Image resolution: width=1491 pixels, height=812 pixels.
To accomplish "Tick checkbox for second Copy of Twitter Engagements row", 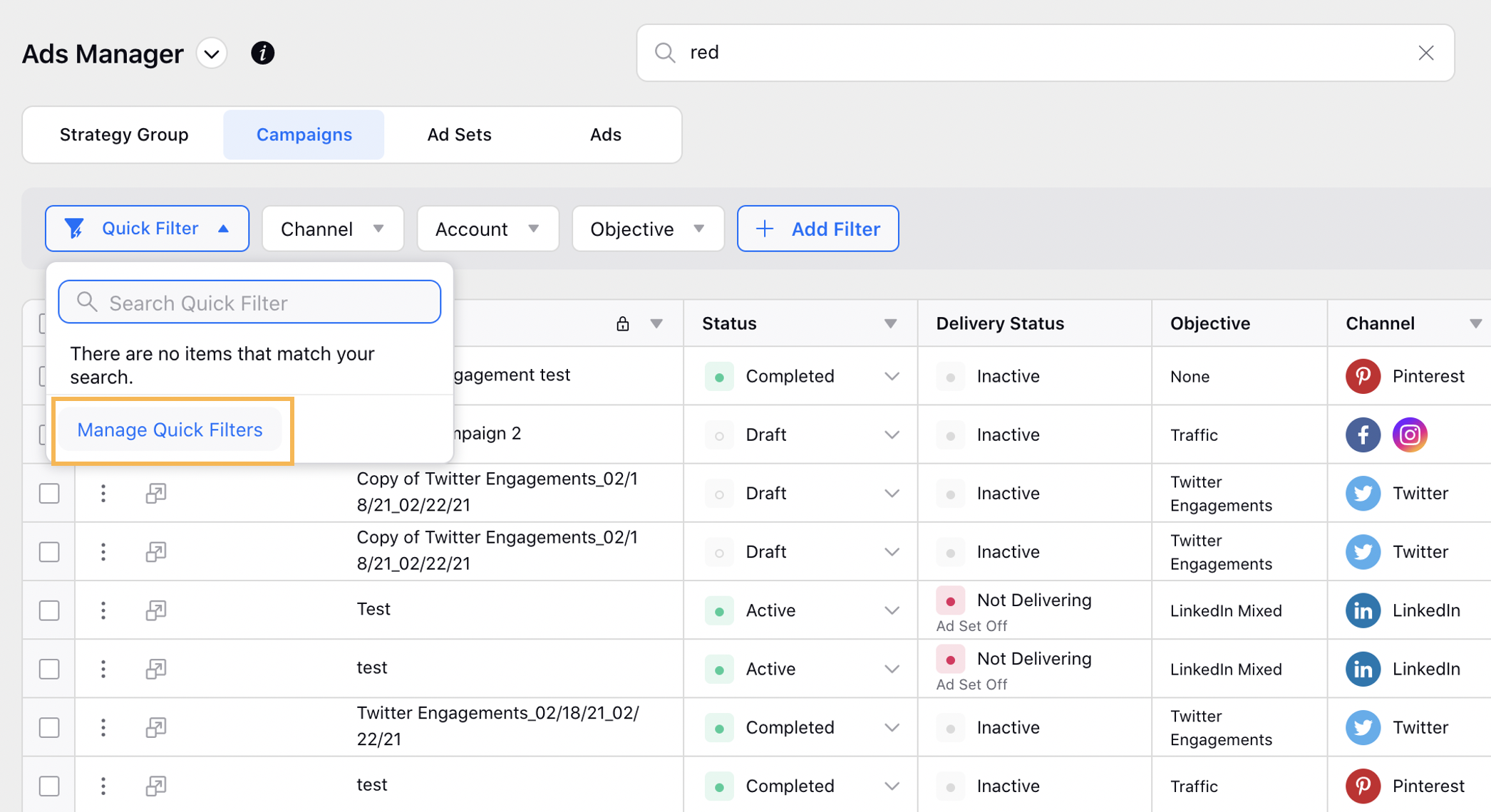I will [x=49, y=552].
